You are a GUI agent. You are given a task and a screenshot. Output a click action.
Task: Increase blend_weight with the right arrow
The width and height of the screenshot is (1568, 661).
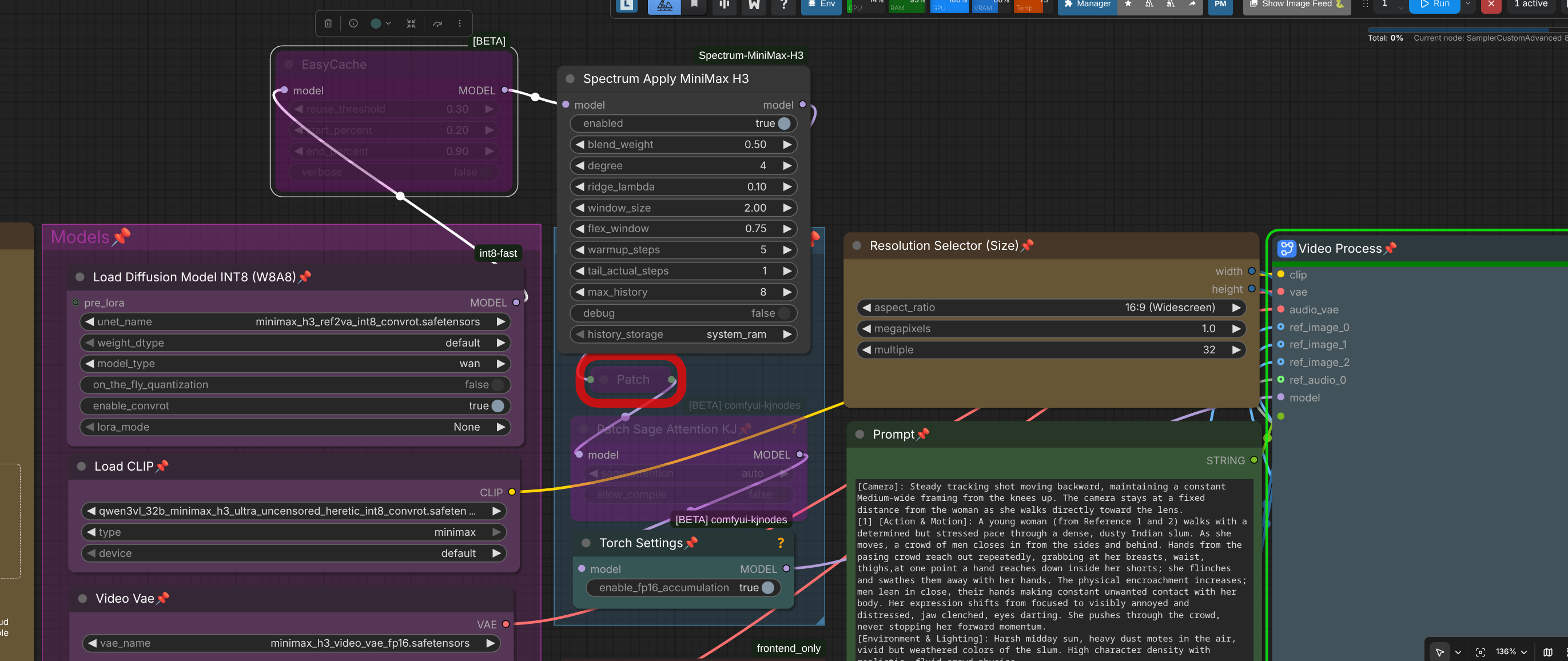pyautogui.click(x=787, y=145)
